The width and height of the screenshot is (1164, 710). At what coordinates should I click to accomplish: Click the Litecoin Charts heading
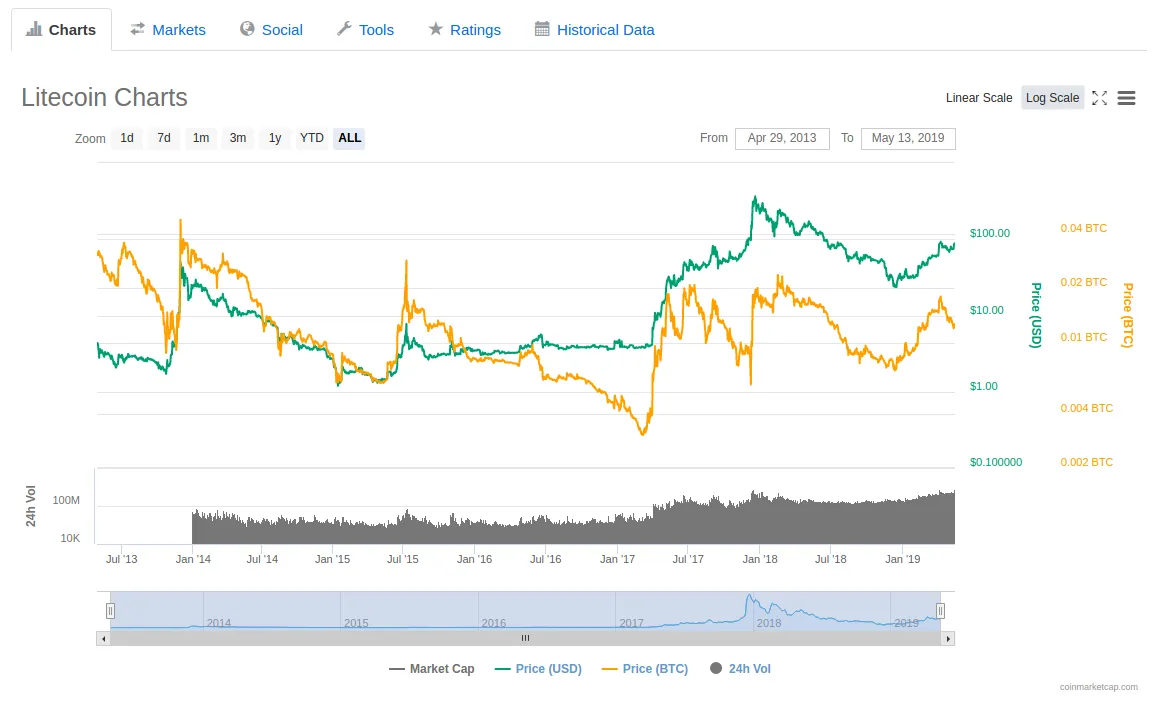coord(104,97)
